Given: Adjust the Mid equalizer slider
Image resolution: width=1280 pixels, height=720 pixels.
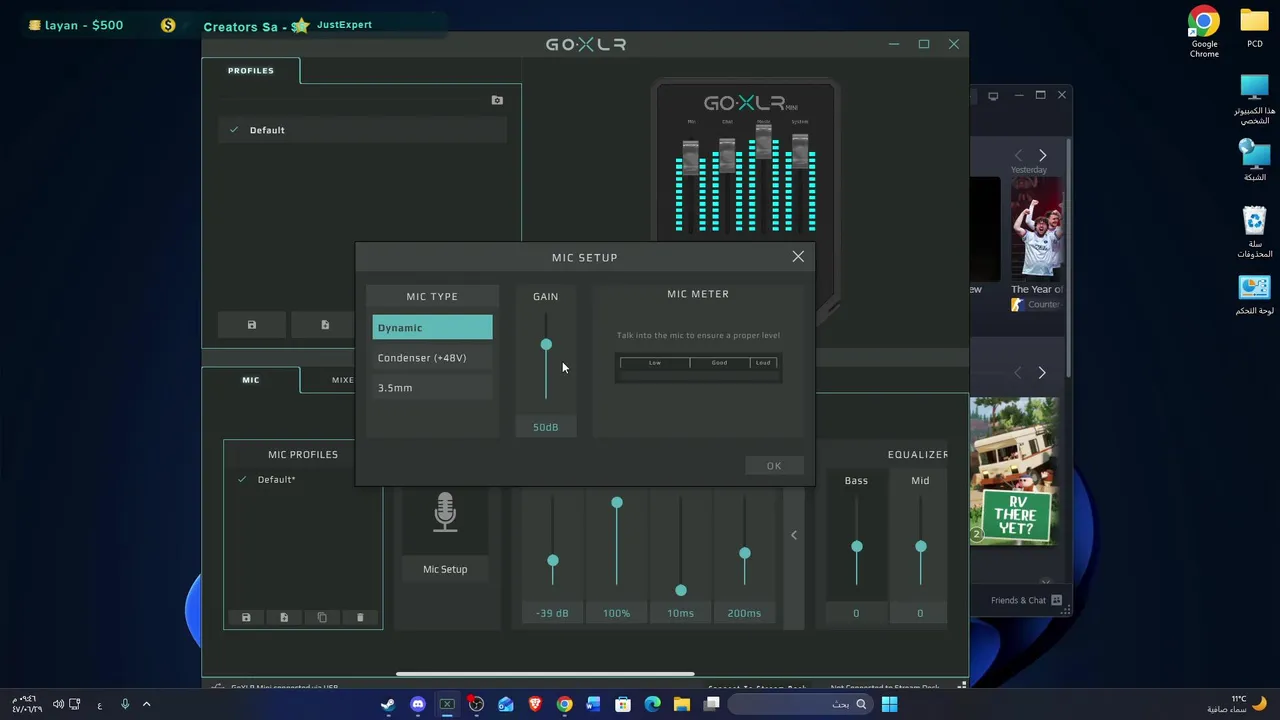Looking at the screenshot, I should point(921,547).
